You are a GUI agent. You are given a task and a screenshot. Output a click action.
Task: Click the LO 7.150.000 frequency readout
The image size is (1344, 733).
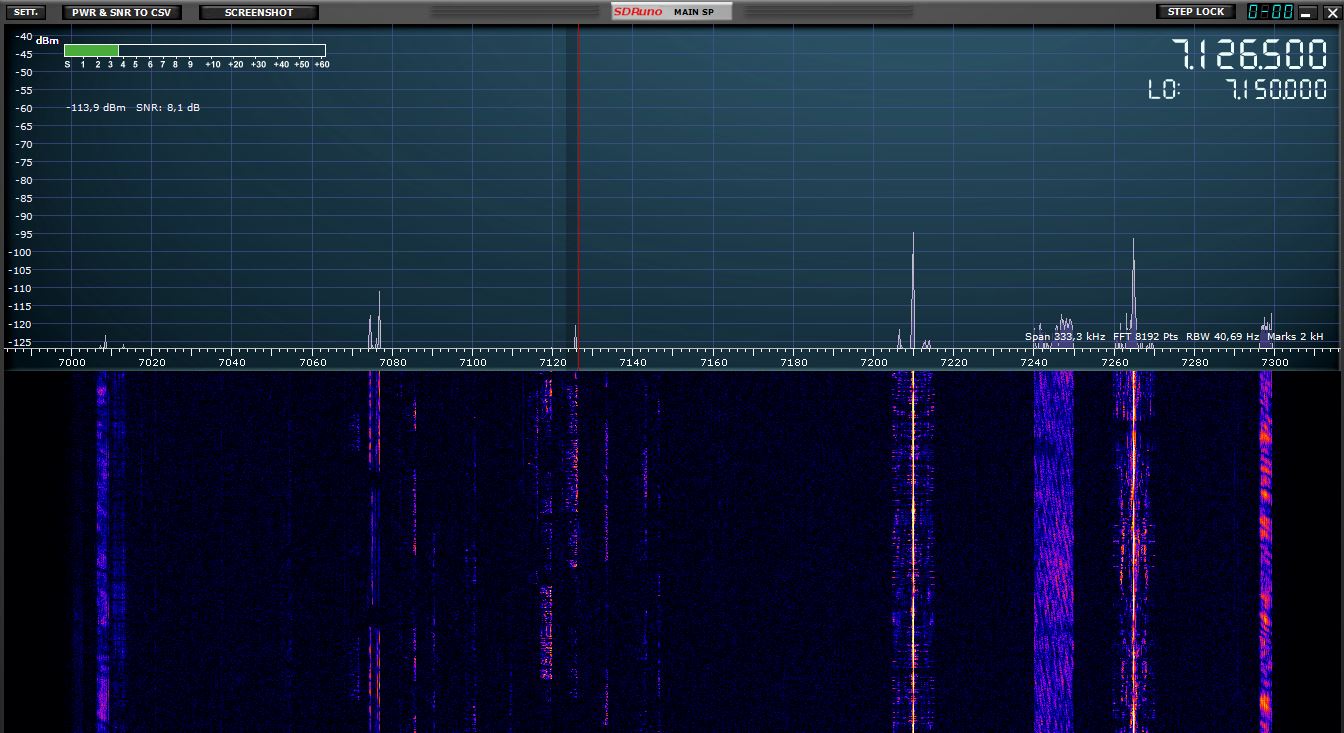[x=1238, y=90]
